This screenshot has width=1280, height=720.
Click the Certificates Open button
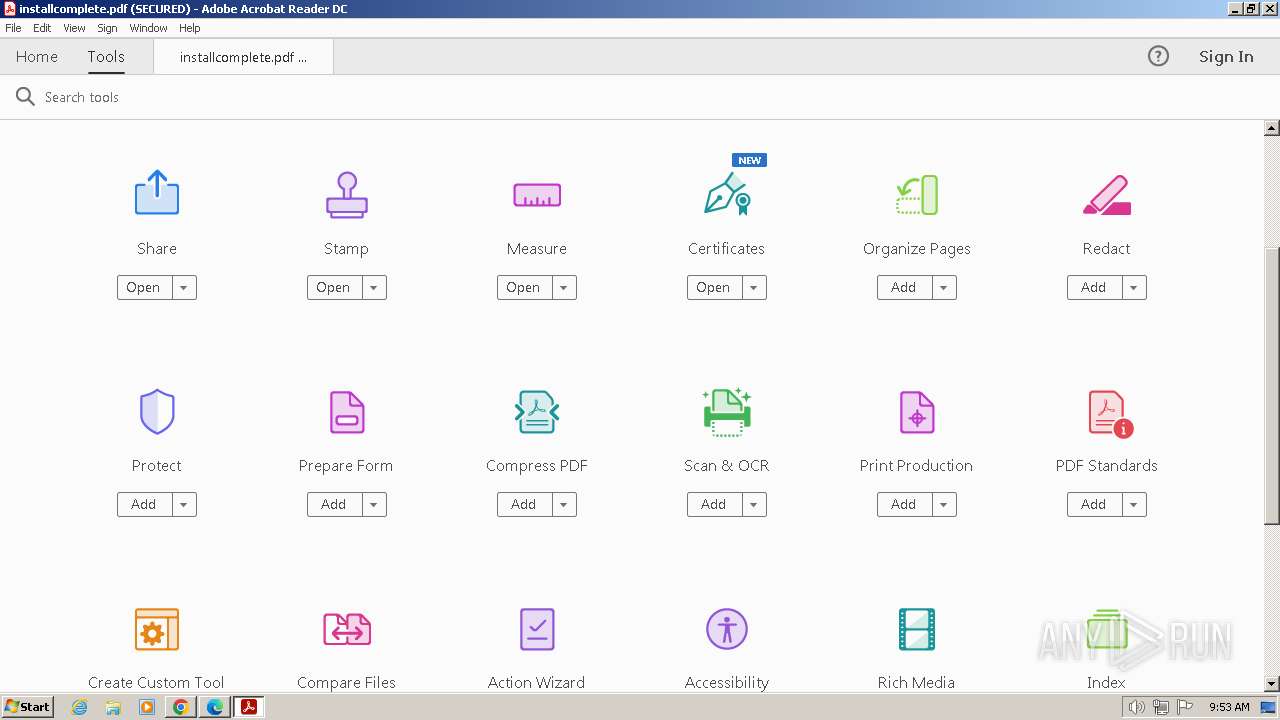(x=714, y=288)
